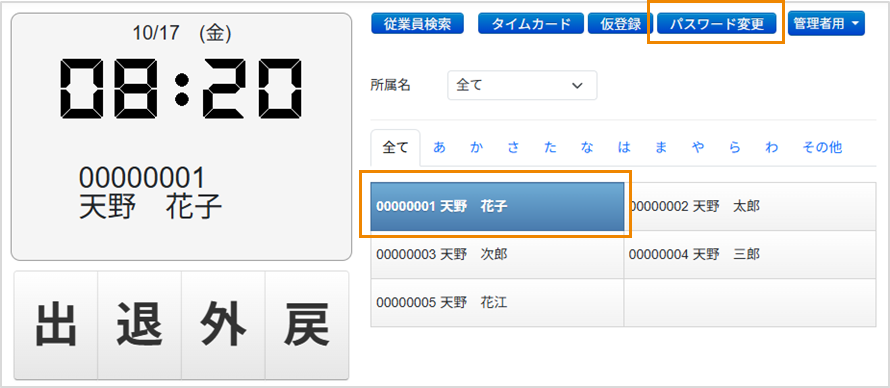Switch to the さ kana tab

pos(513,147)
